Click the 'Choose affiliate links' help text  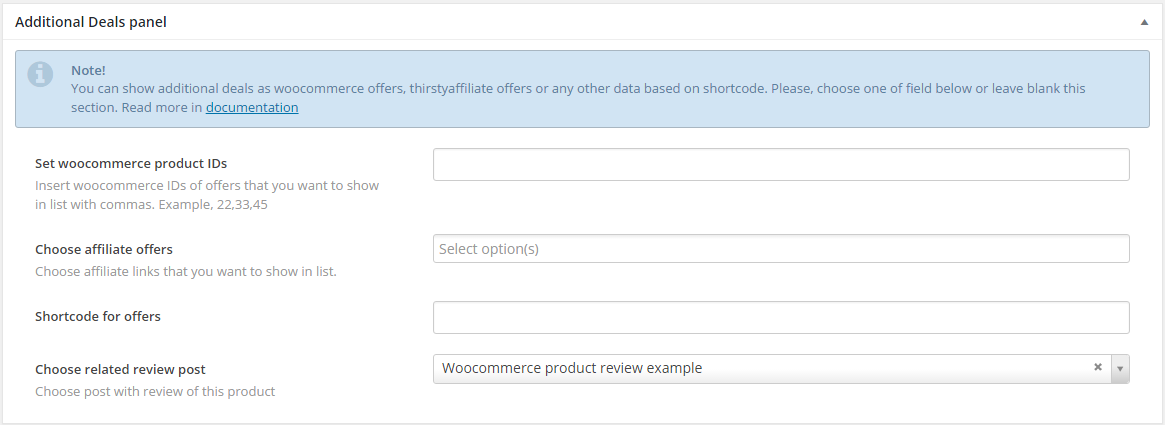(185, 271)
